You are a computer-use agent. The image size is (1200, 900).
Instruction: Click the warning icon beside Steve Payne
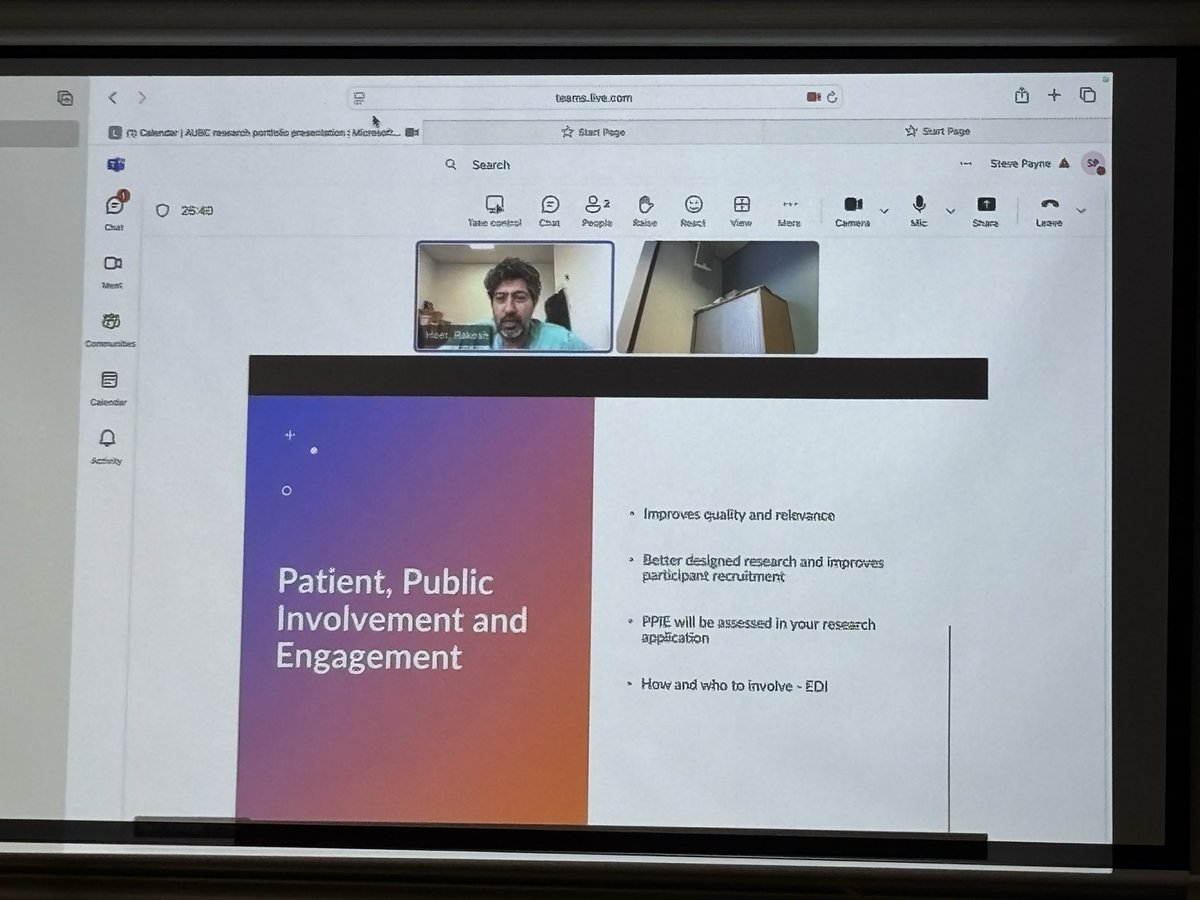tap(1064, 163)
